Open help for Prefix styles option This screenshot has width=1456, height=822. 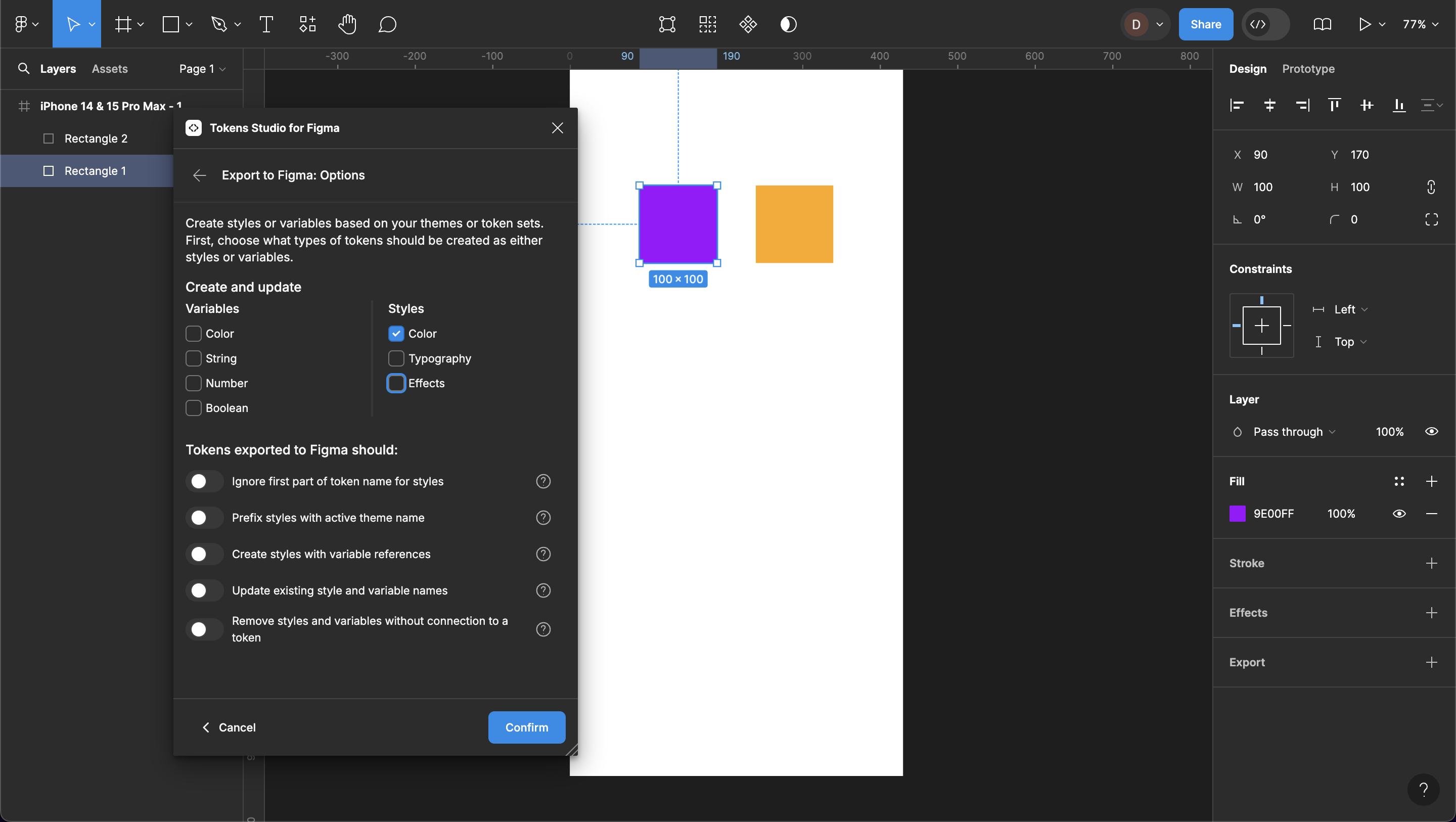(x=542, y=518)
